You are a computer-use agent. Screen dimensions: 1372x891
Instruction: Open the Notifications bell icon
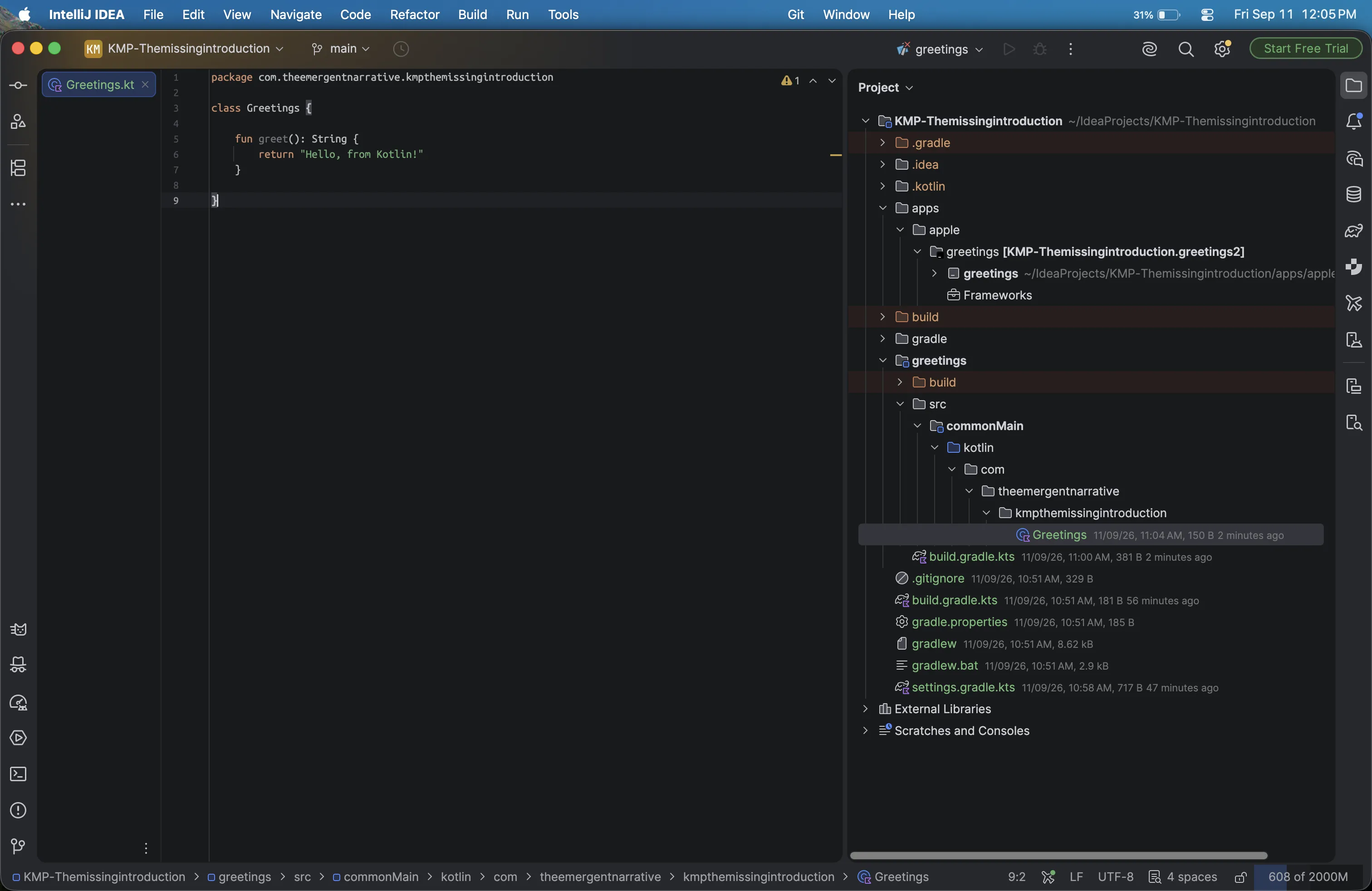1353,121
